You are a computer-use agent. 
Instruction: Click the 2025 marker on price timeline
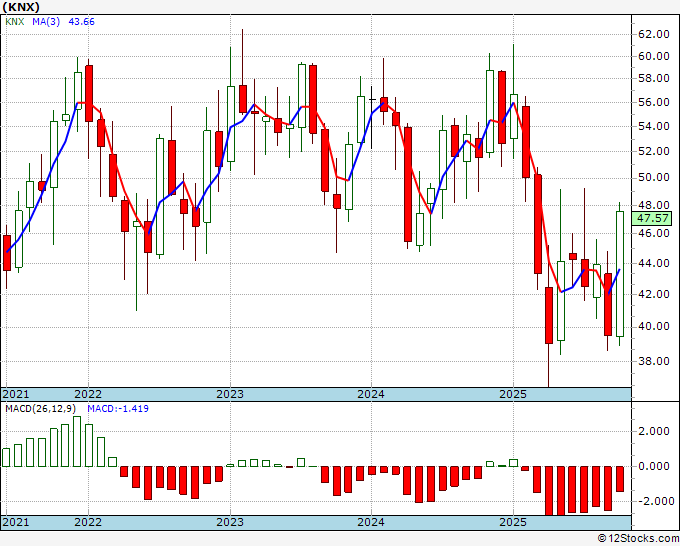click(513, 394)
